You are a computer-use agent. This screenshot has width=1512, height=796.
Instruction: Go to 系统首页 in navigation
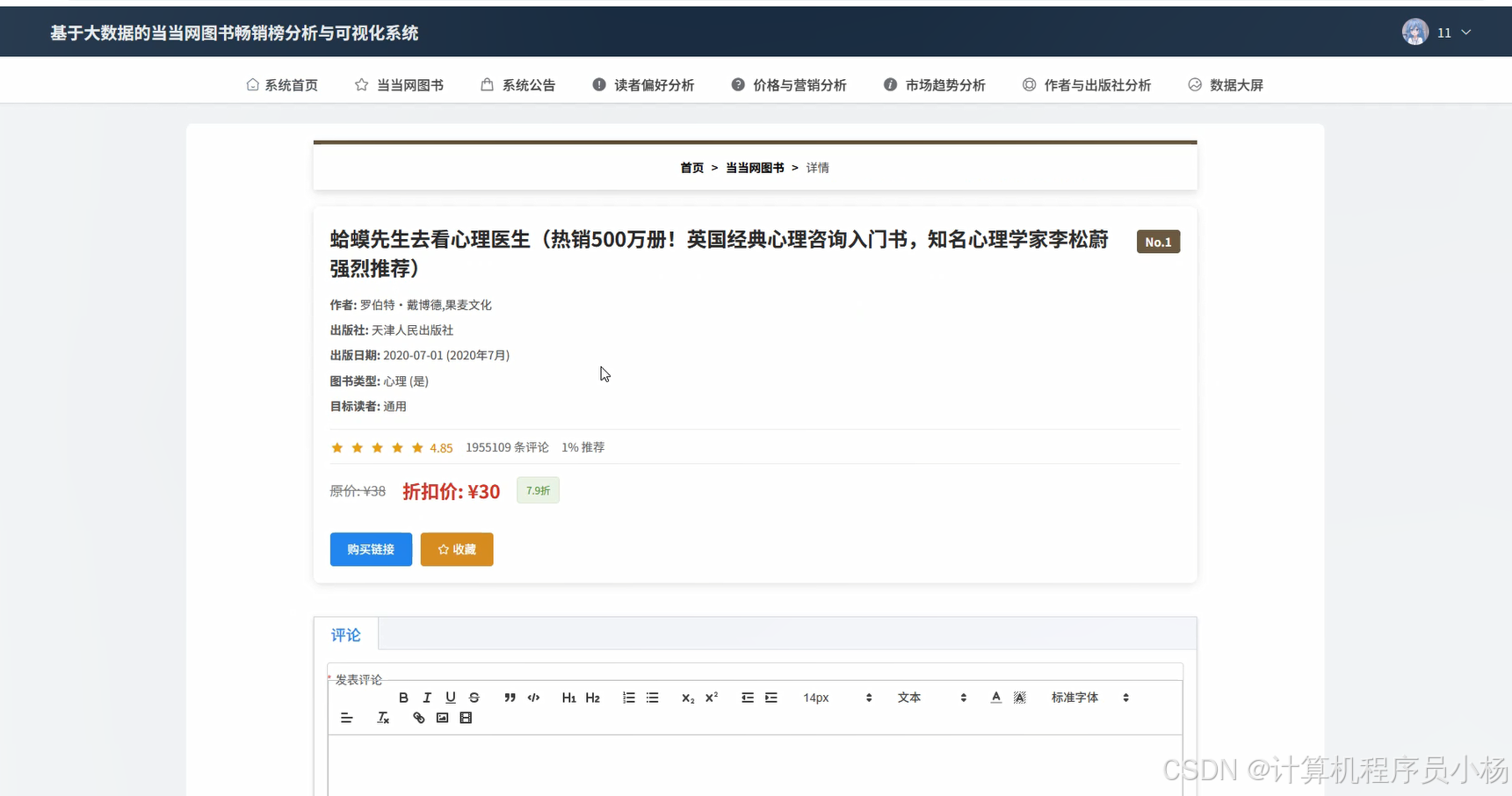(282, 85)
